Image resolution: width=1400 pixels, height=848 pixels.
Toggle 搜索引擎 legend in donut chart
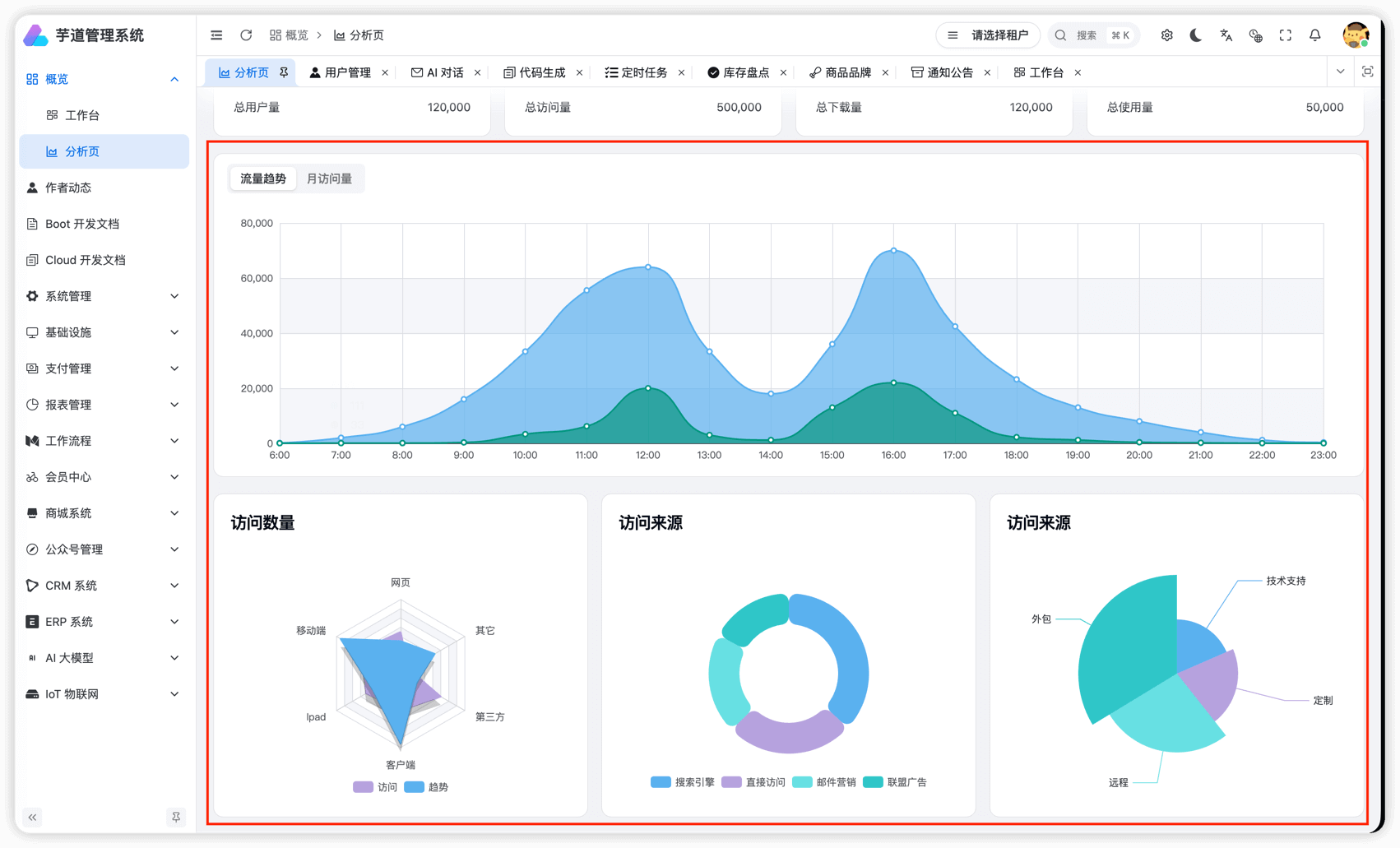[683, 782]
